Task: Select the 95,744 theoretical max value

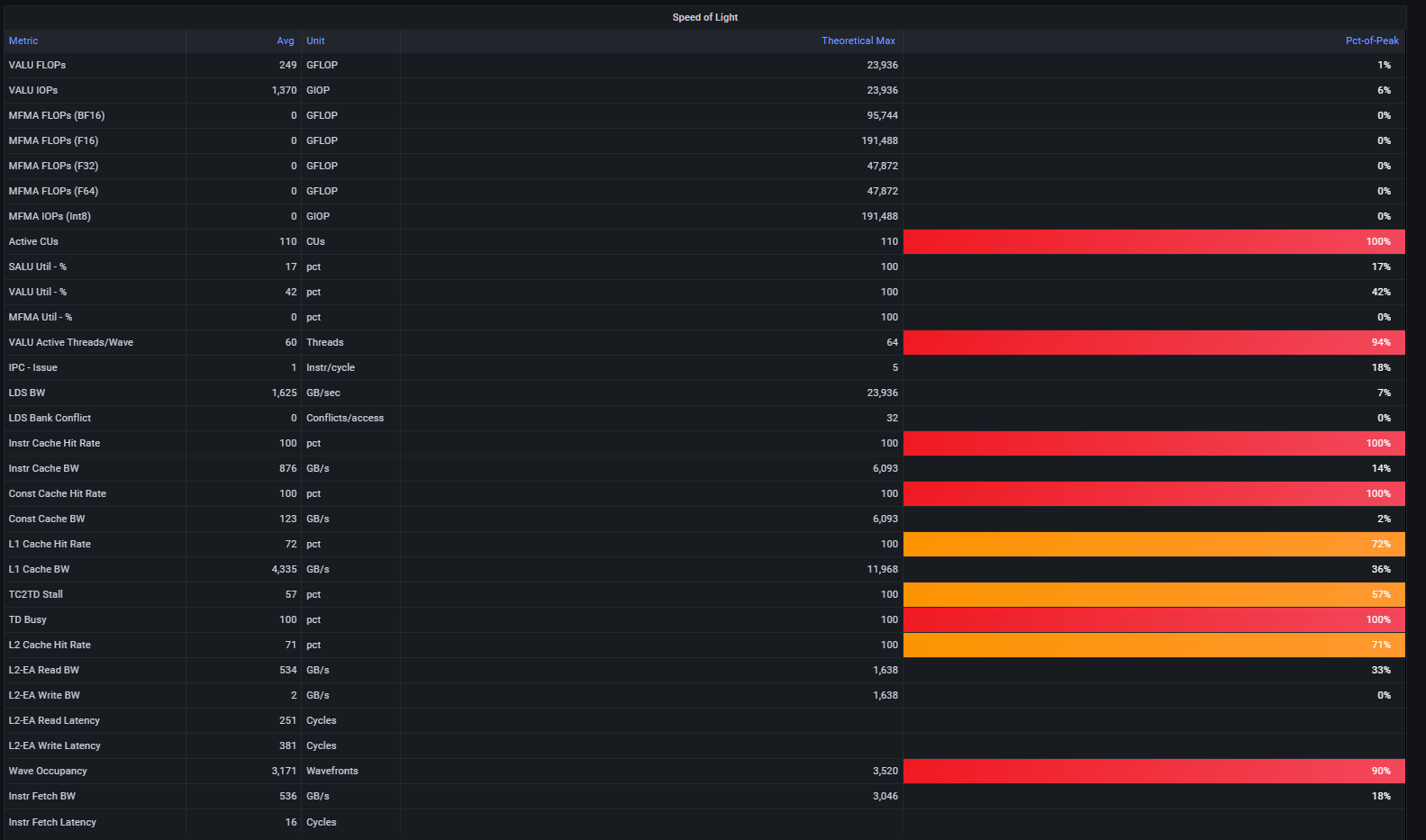Action: tap(882, 115)
